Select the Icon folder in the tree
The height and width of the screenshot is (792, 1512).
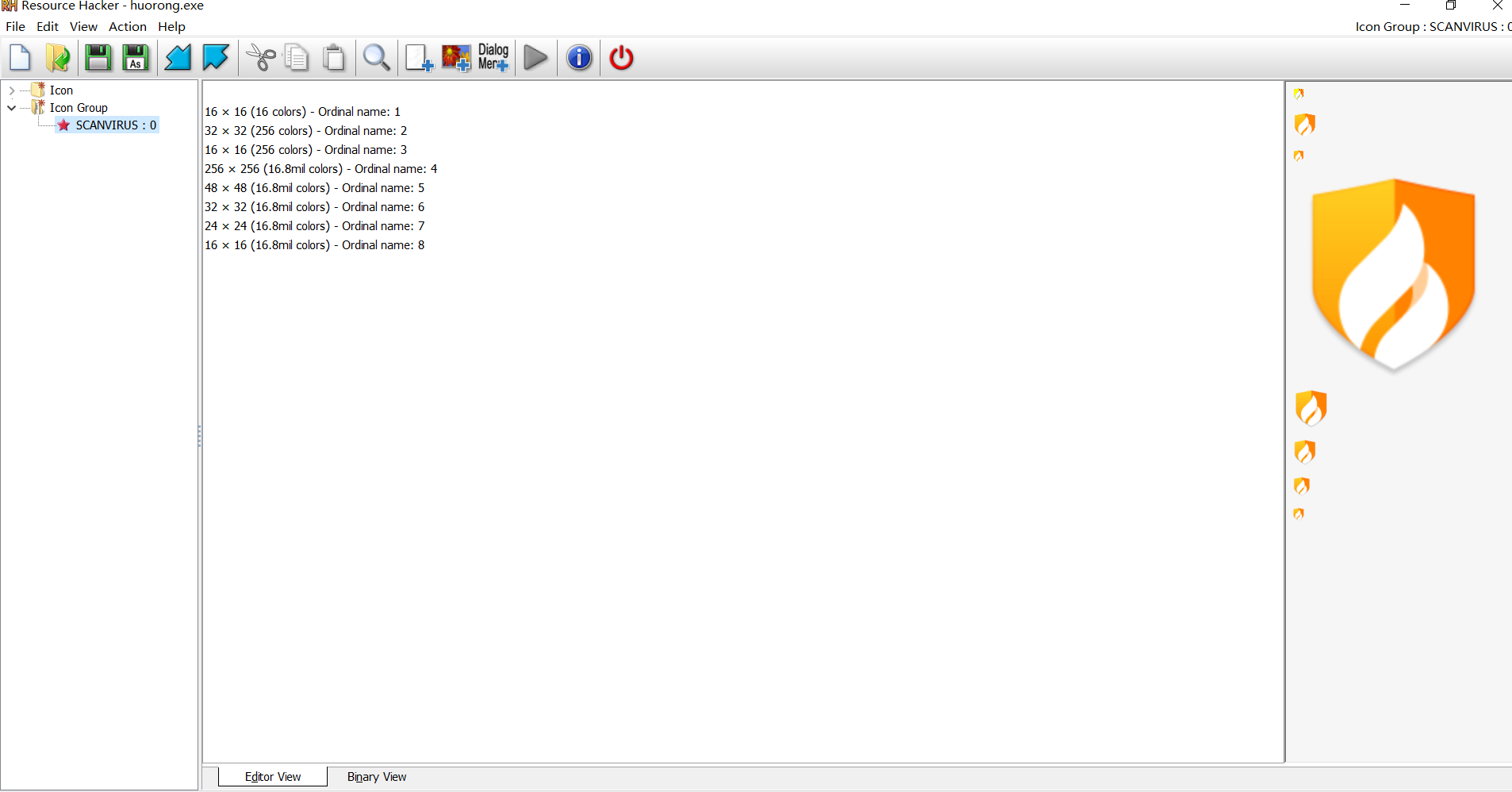(x=61, y=90)
